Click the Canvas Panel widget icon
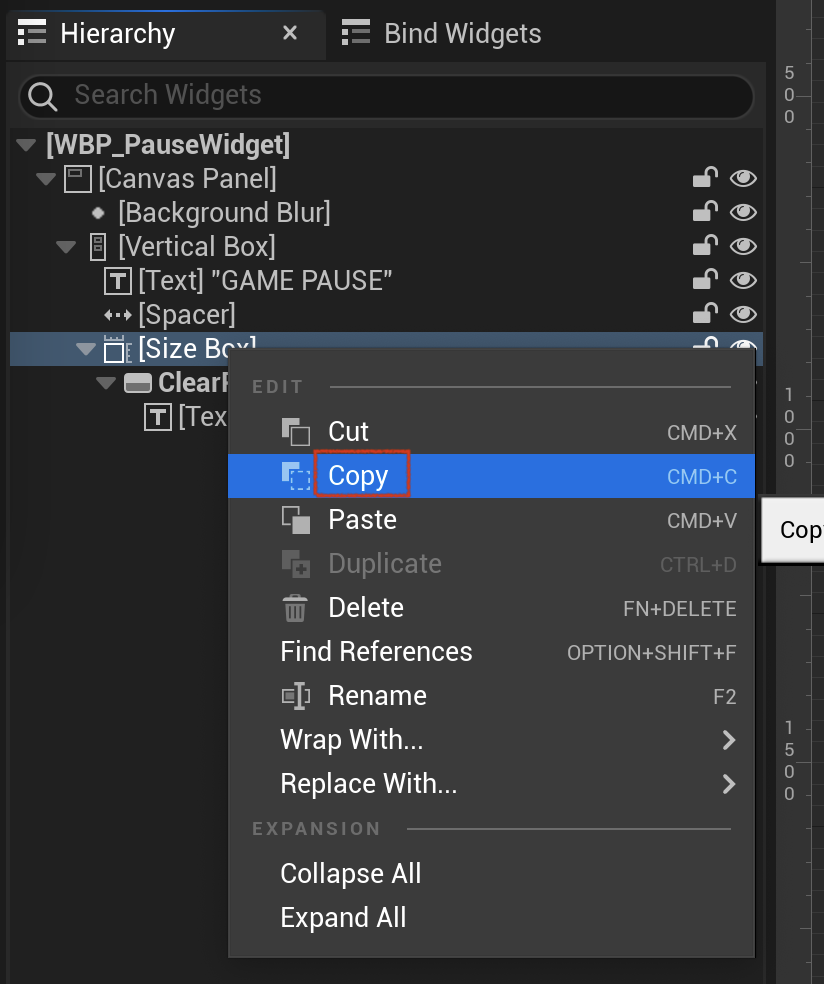 click(x=78, y=179)
